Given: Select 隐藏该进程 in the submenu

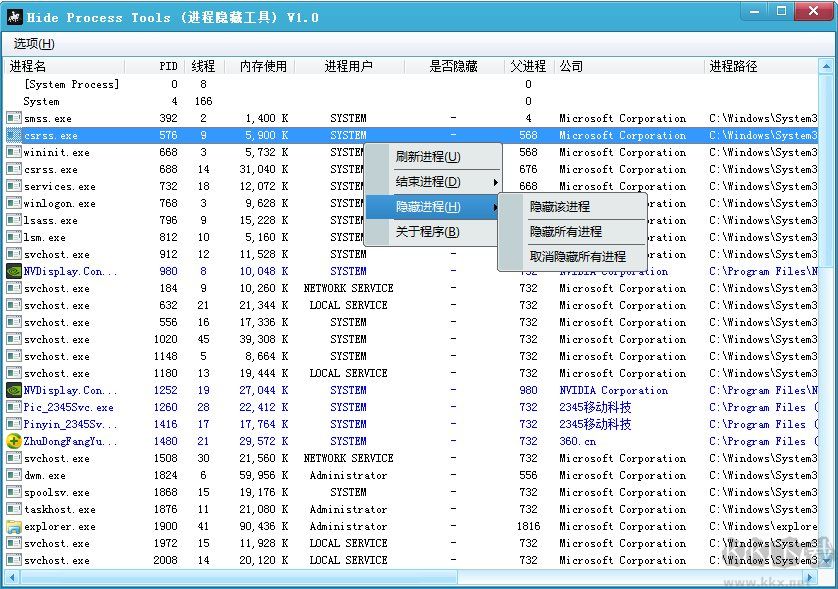Looking at the screenshot, I should (x=560, y=207).
